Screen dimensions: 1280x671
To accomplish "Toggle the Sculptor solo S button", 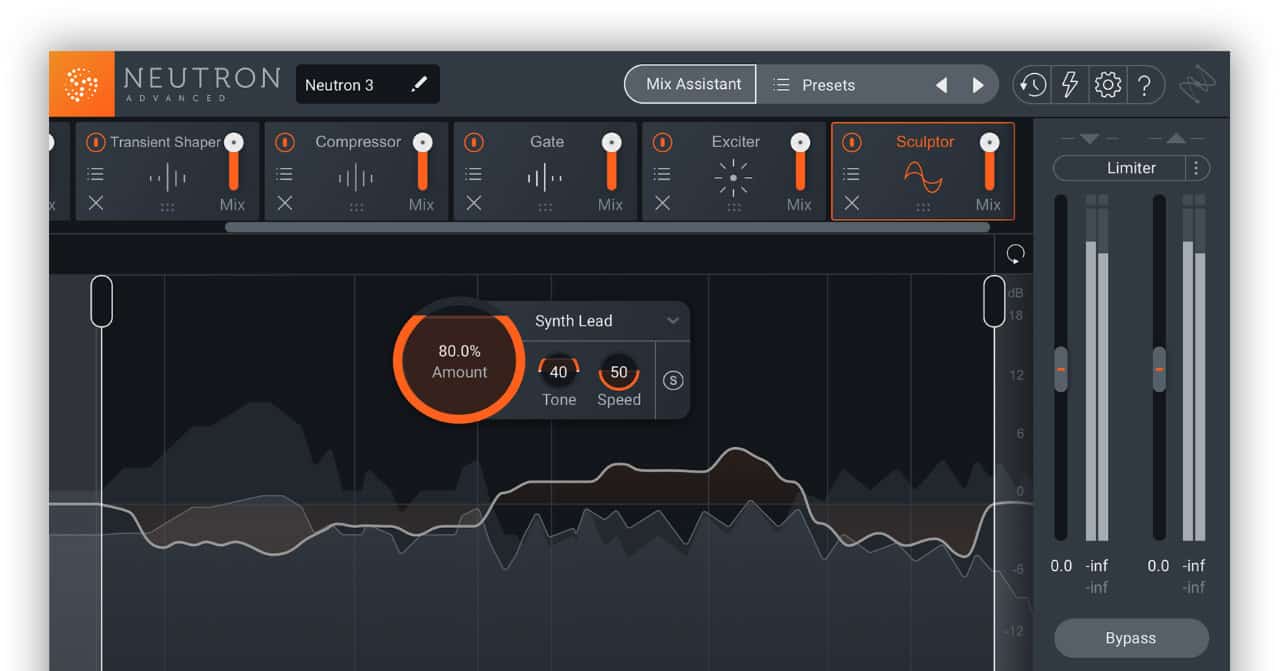I will click(673, 380).
